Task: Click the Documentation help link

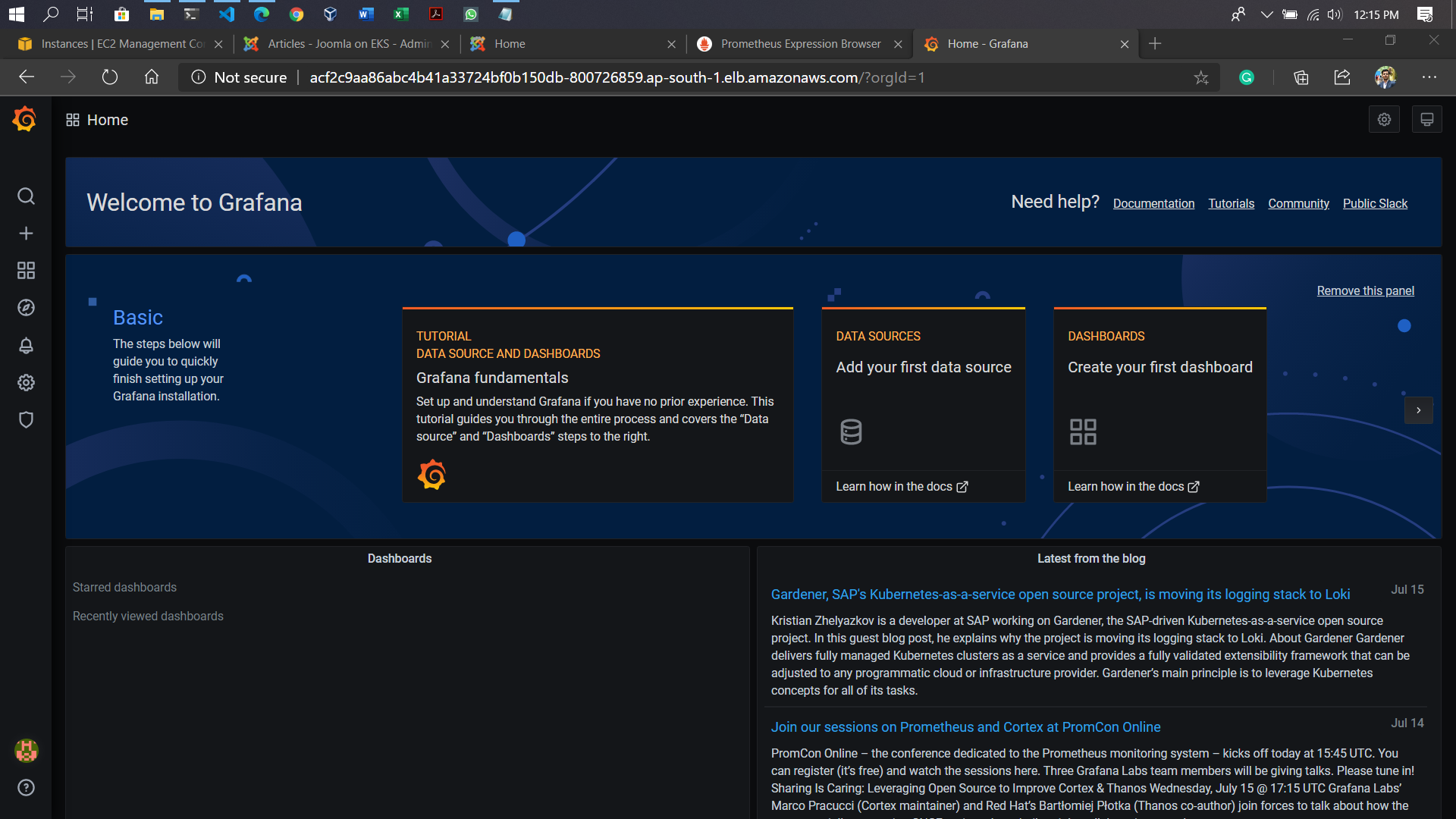Action: pyautogui.click(x=1153, y=203)
